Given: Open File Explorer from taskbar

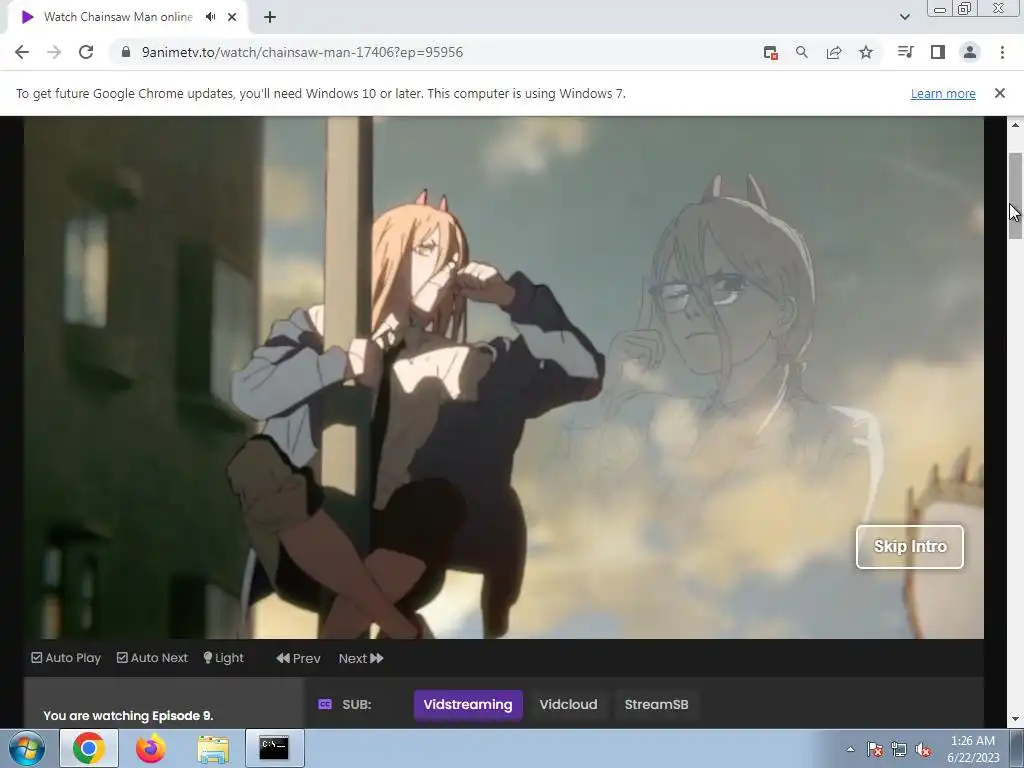Looking at the screenshot, I should tap(213, 748).
